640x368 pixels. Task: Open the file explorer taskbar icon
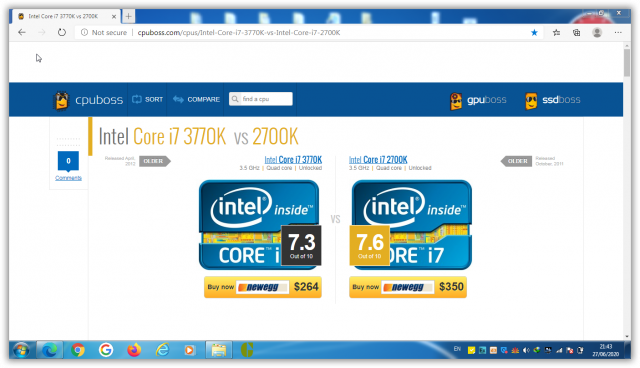[218, 350]
